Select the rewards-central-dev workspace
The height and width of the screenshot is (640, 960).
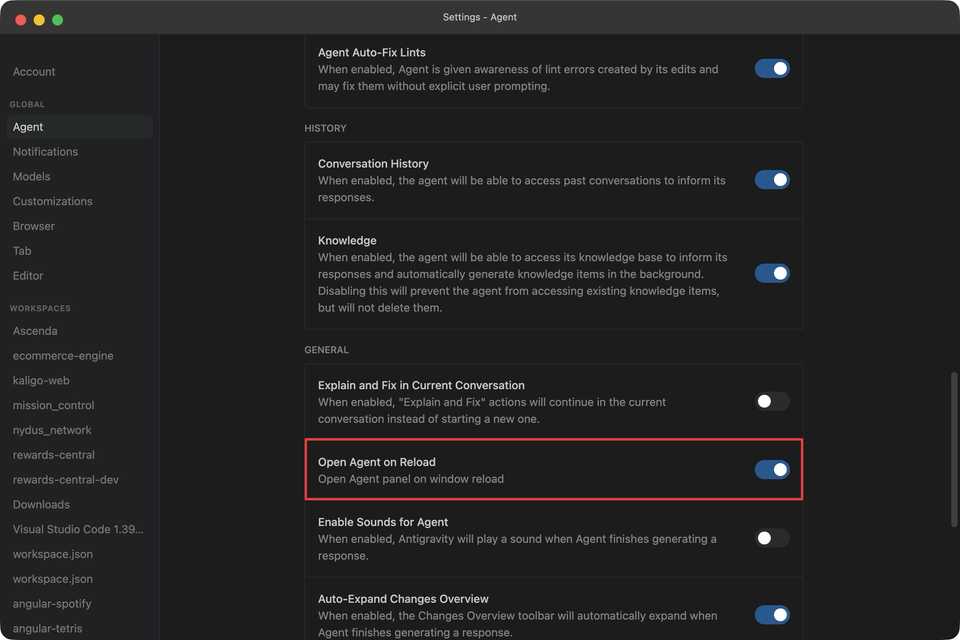pyautogui.click(x=63, y=479)
